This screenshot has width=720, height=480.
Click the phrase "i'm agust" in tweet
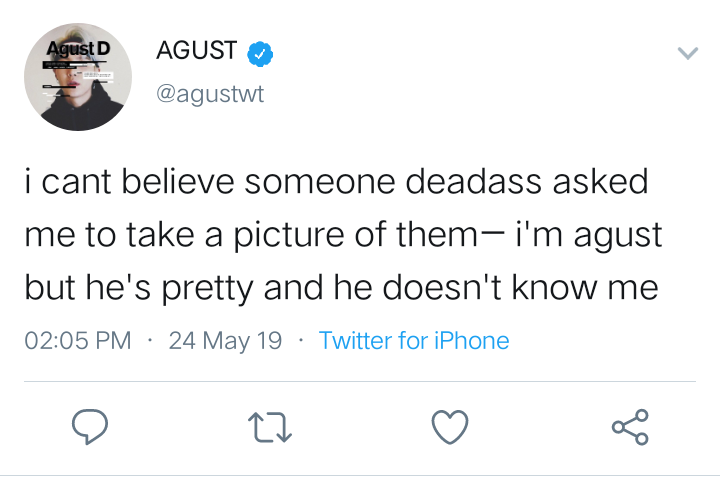[x=589, y=235]
